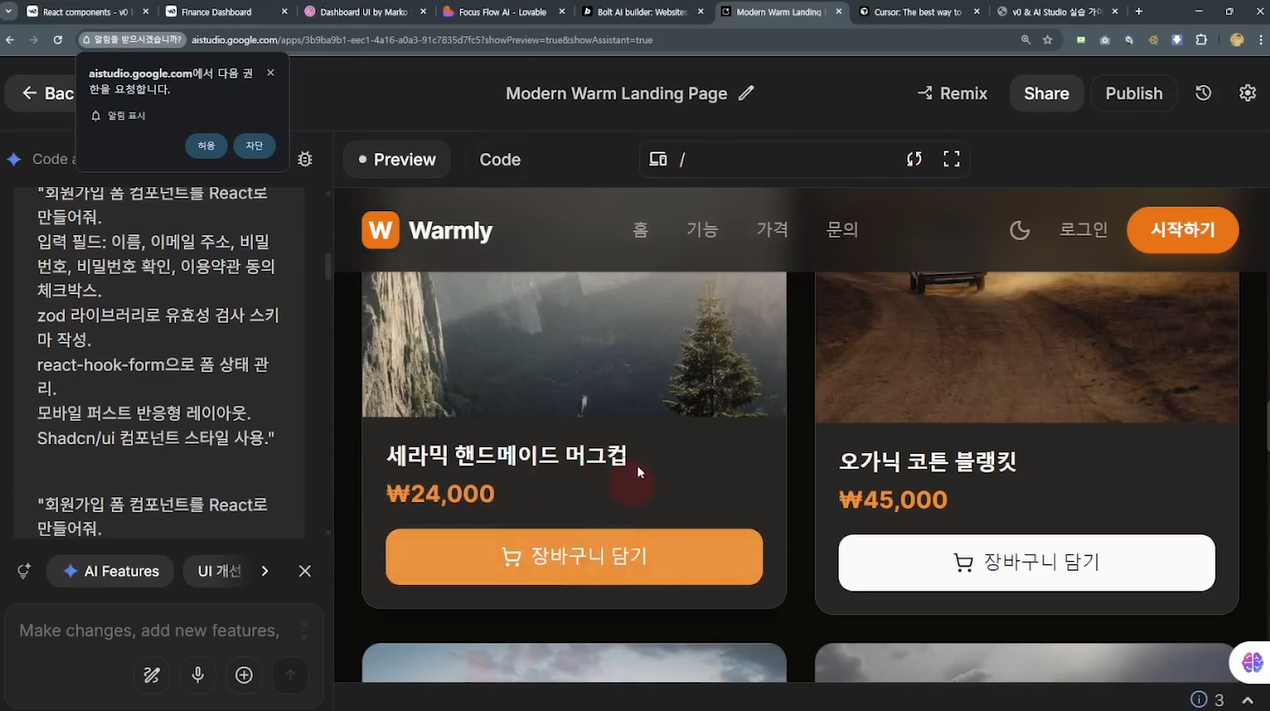The image size is (1270, 711).
Task: Click the browser profile avatar
Action: [1237, 40]
